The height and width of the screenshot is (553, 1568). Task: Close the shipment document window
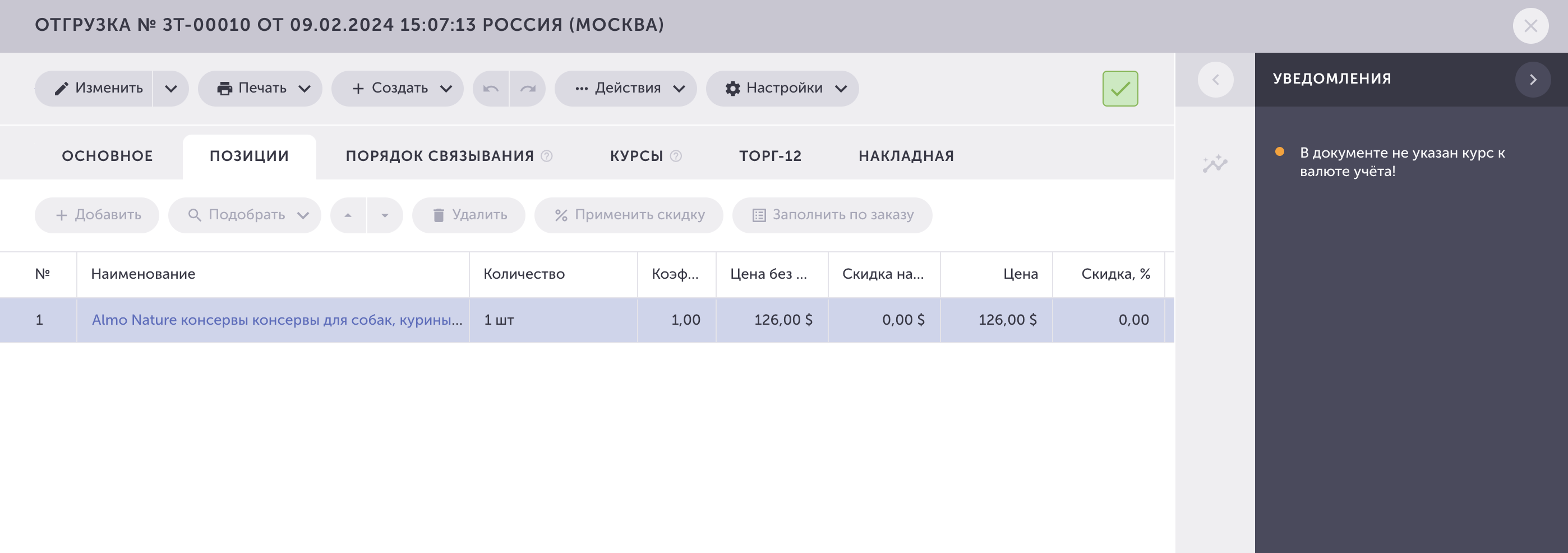(x=1530, y=26)
